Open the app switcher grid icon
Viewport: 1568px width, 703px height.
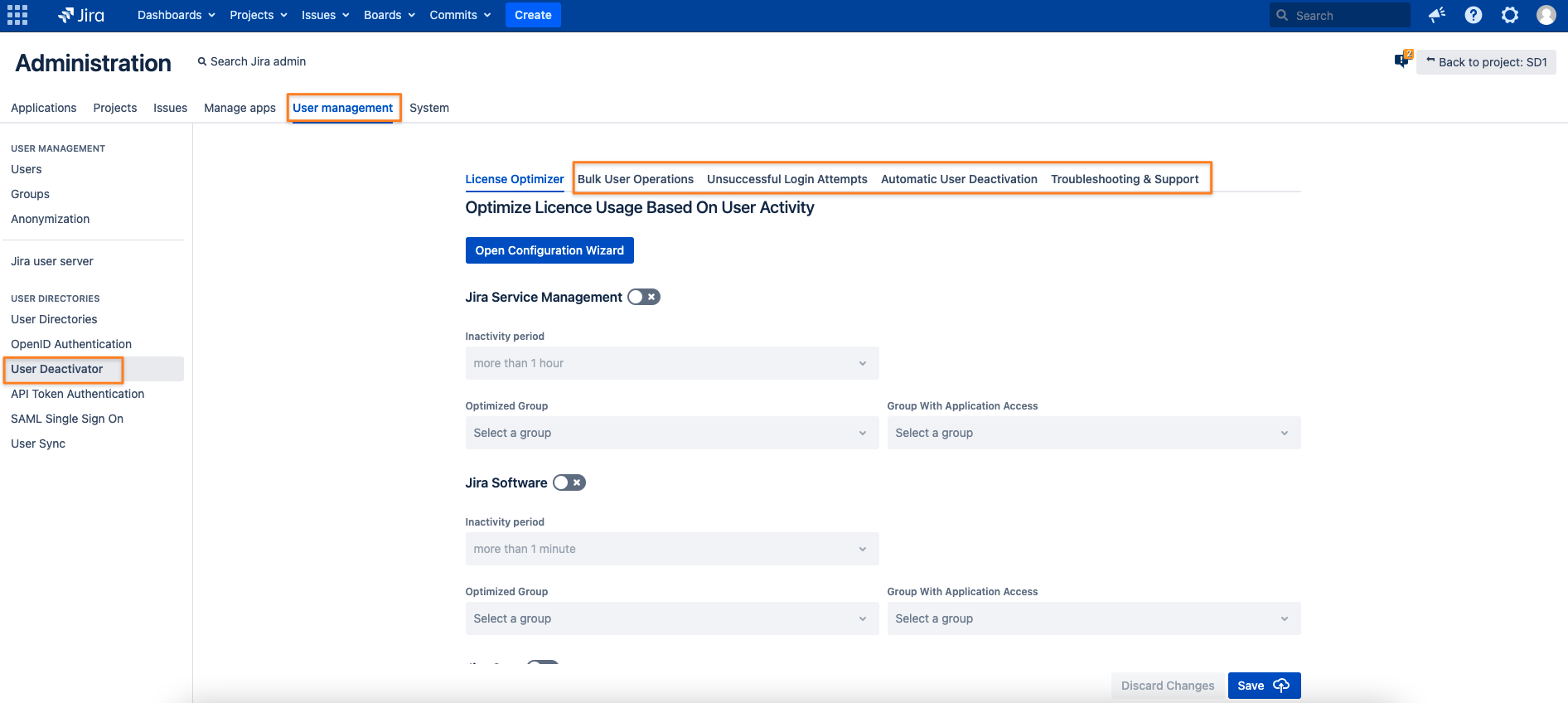coord(17,15)
